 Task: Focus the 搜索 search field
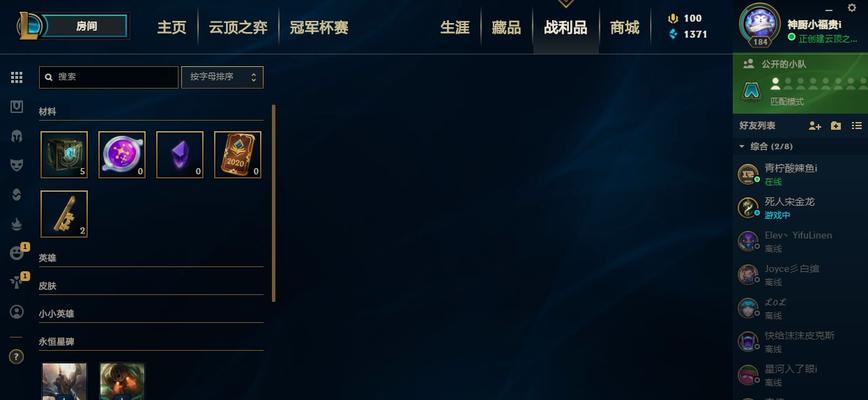108,77
